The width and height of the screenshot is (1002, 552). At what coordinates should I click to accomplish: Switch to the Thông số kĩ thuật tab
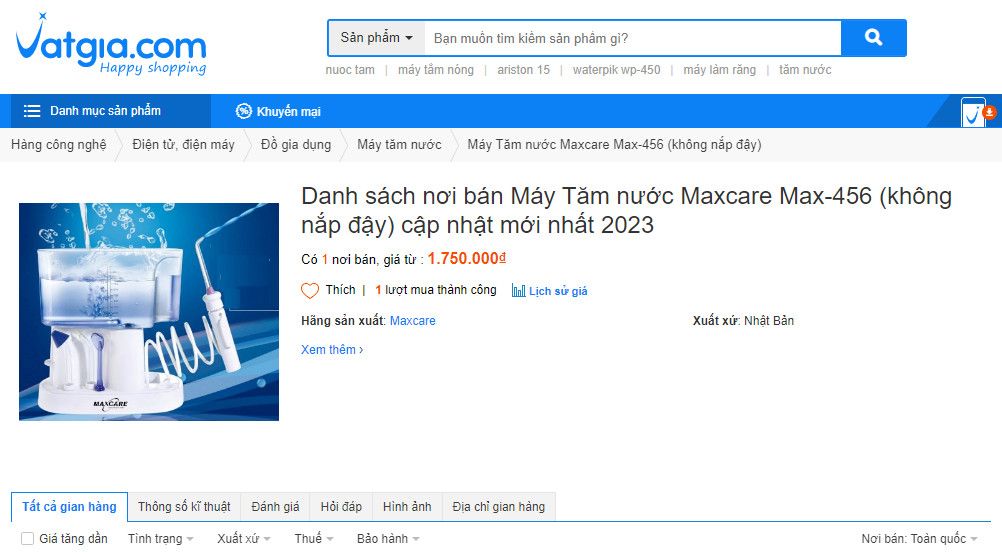click(x=184, y=507)
